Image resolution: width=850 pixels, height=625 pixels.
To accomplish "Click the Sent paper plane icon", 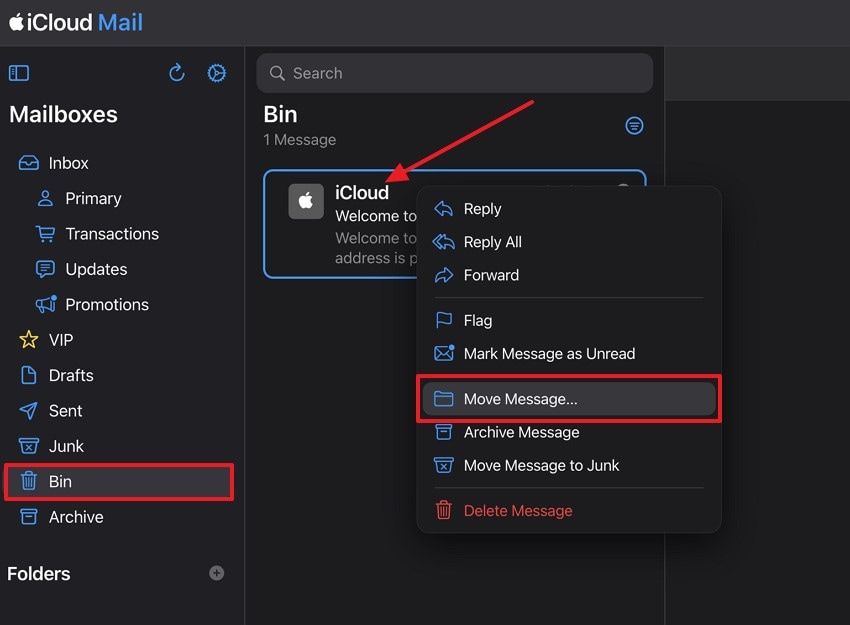I will click(29, 410).
